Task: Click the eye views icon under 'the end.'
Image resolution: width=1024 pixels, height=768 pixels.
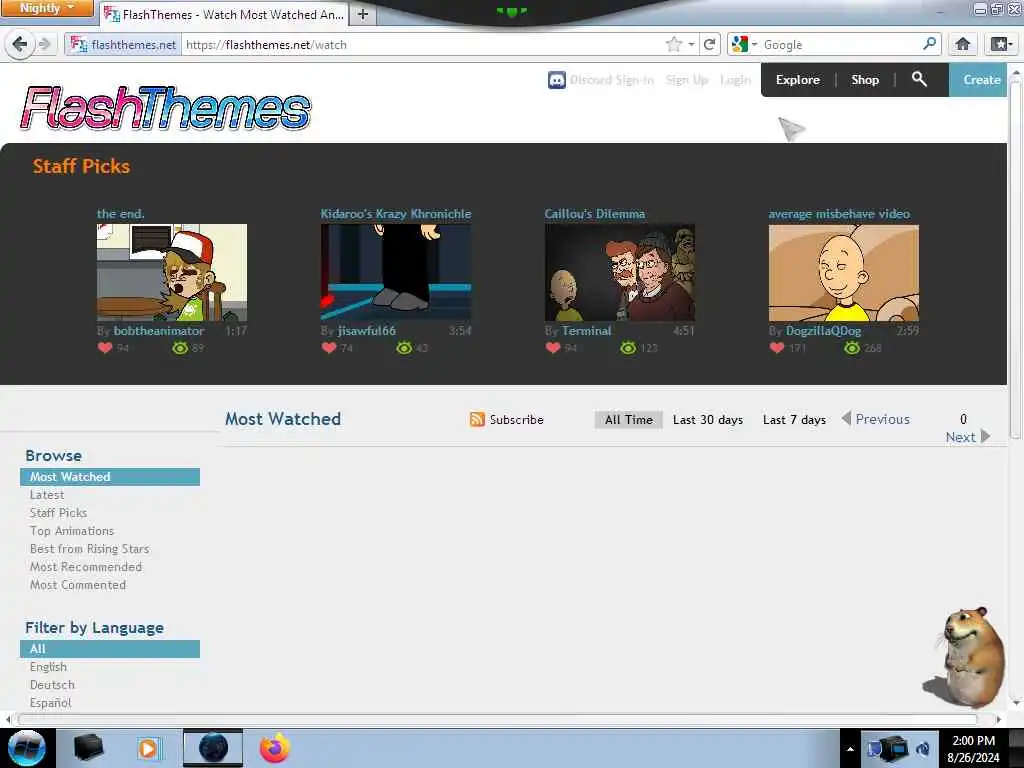Action: (180, 347)
